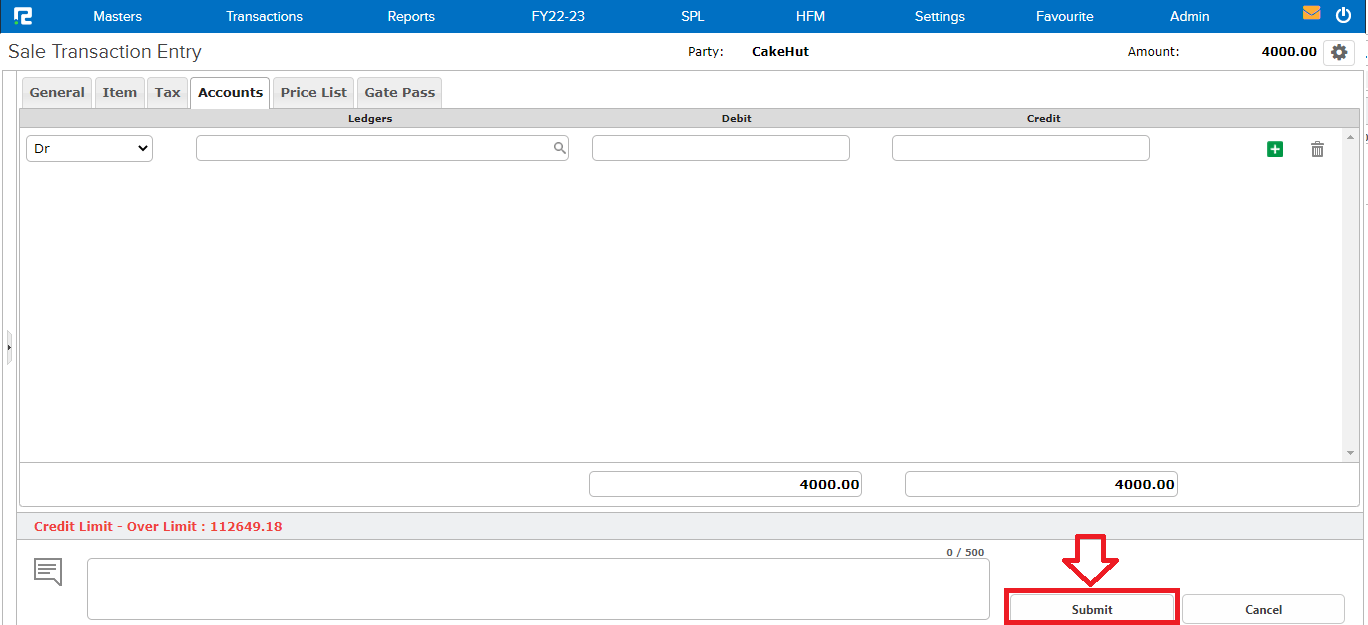Add a new ledger row with green plus

coord(1275,148)
